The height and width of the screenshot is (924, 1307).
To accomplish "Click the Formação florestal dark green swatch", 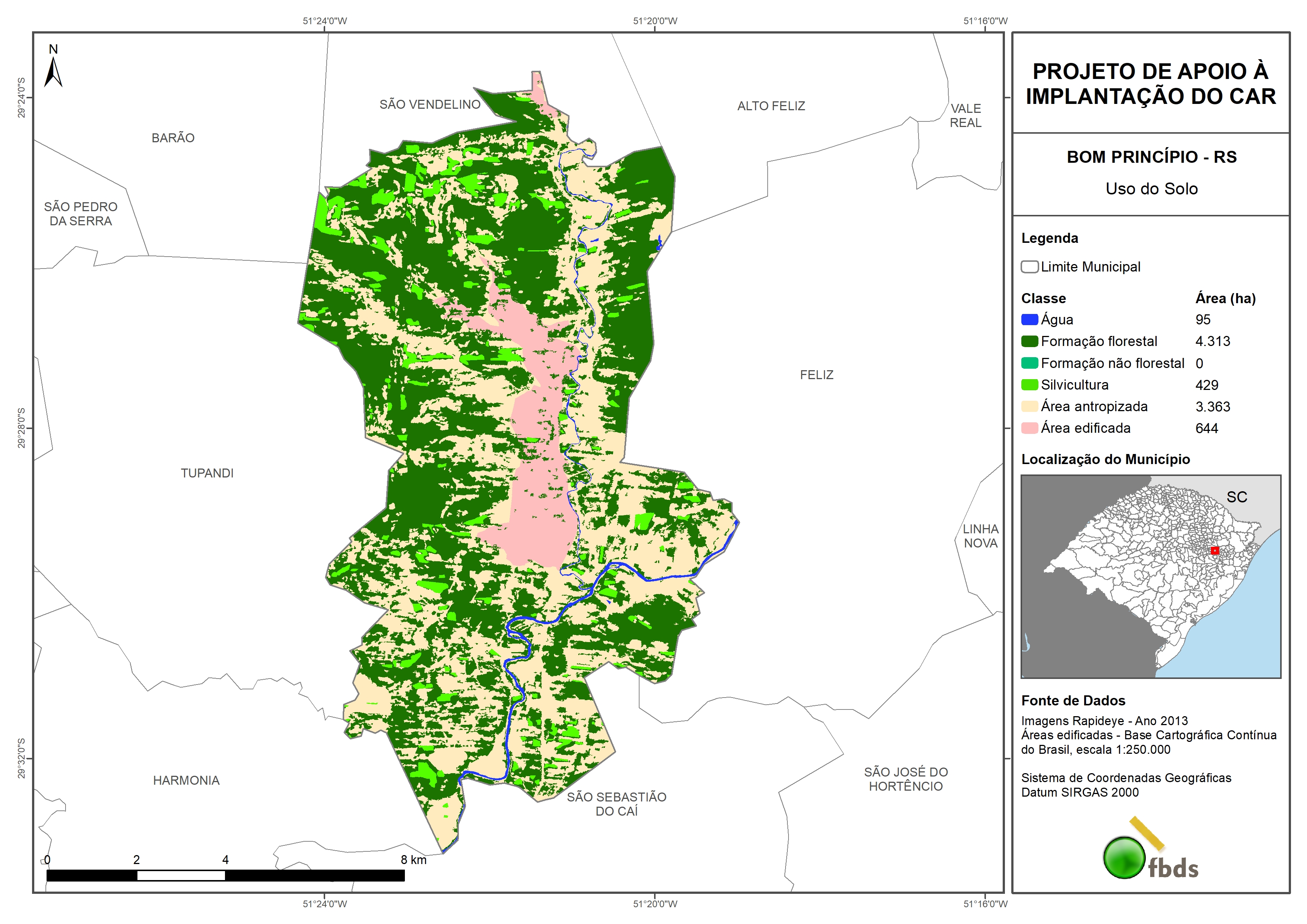I will pyautogui.click(x=1029, y=341).
